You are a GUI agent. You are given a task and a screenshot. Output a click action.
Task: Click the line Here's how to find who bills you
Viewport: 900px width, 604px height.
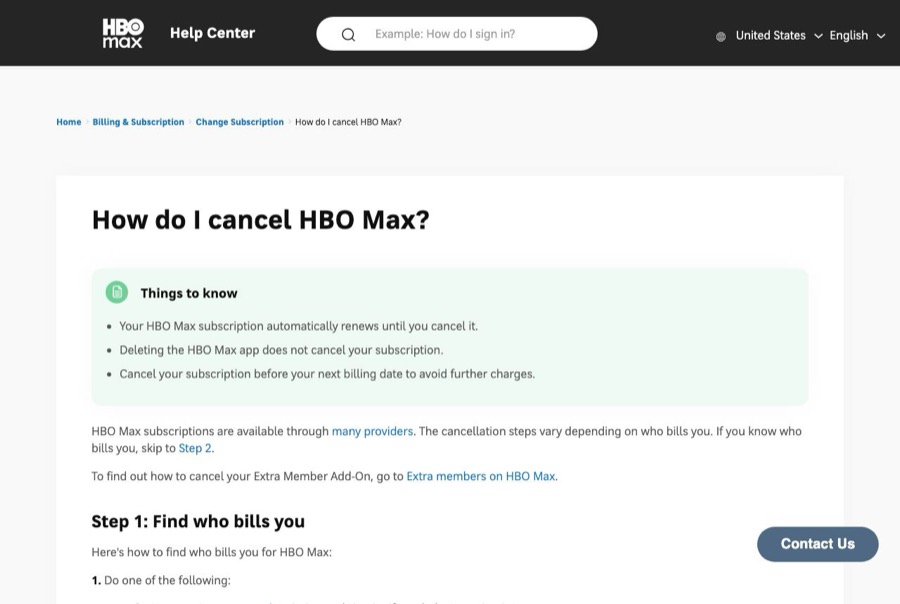click(x=212, y=552)
